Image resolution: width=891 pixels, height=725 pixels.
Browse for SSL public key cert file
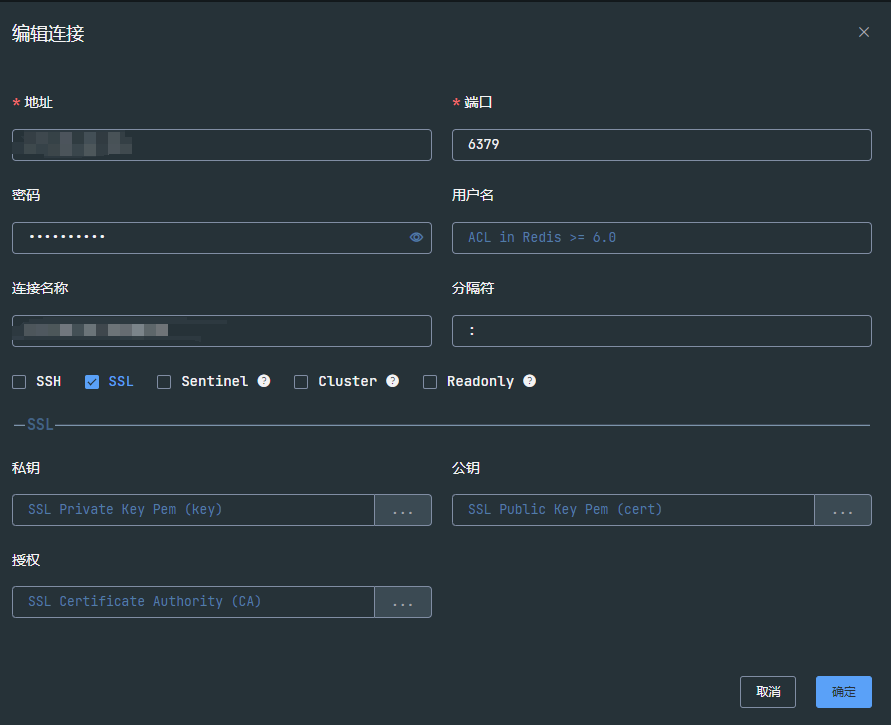click(843, 510)
